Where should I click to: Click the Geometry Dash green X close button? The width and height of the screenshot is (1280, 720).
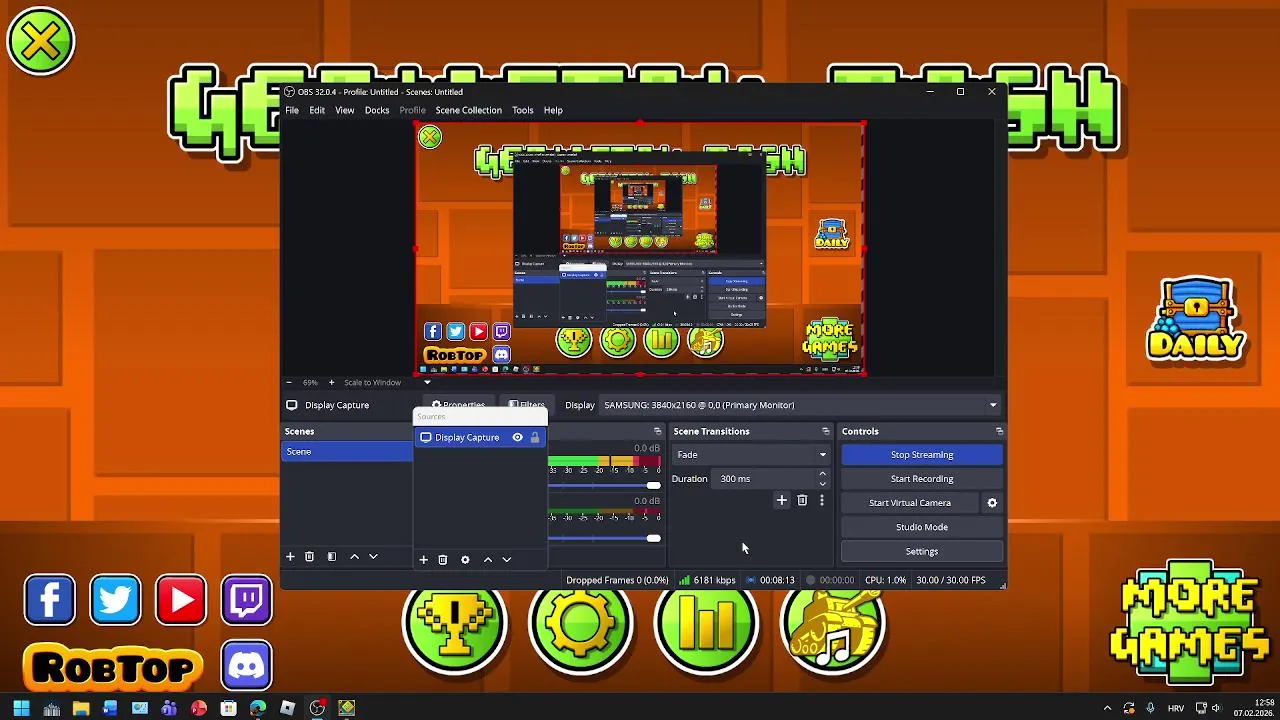(x=40, y=41)
